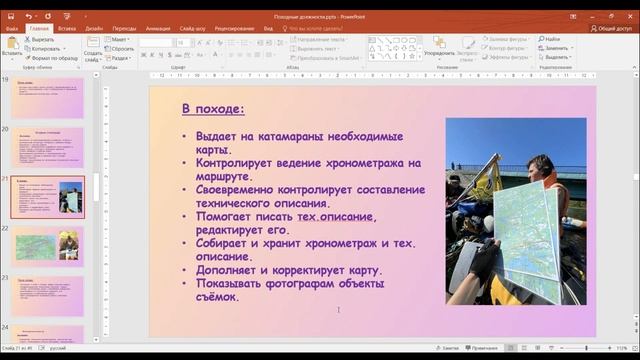
Task: Click Выделить select button
Action: pos(555,57)
